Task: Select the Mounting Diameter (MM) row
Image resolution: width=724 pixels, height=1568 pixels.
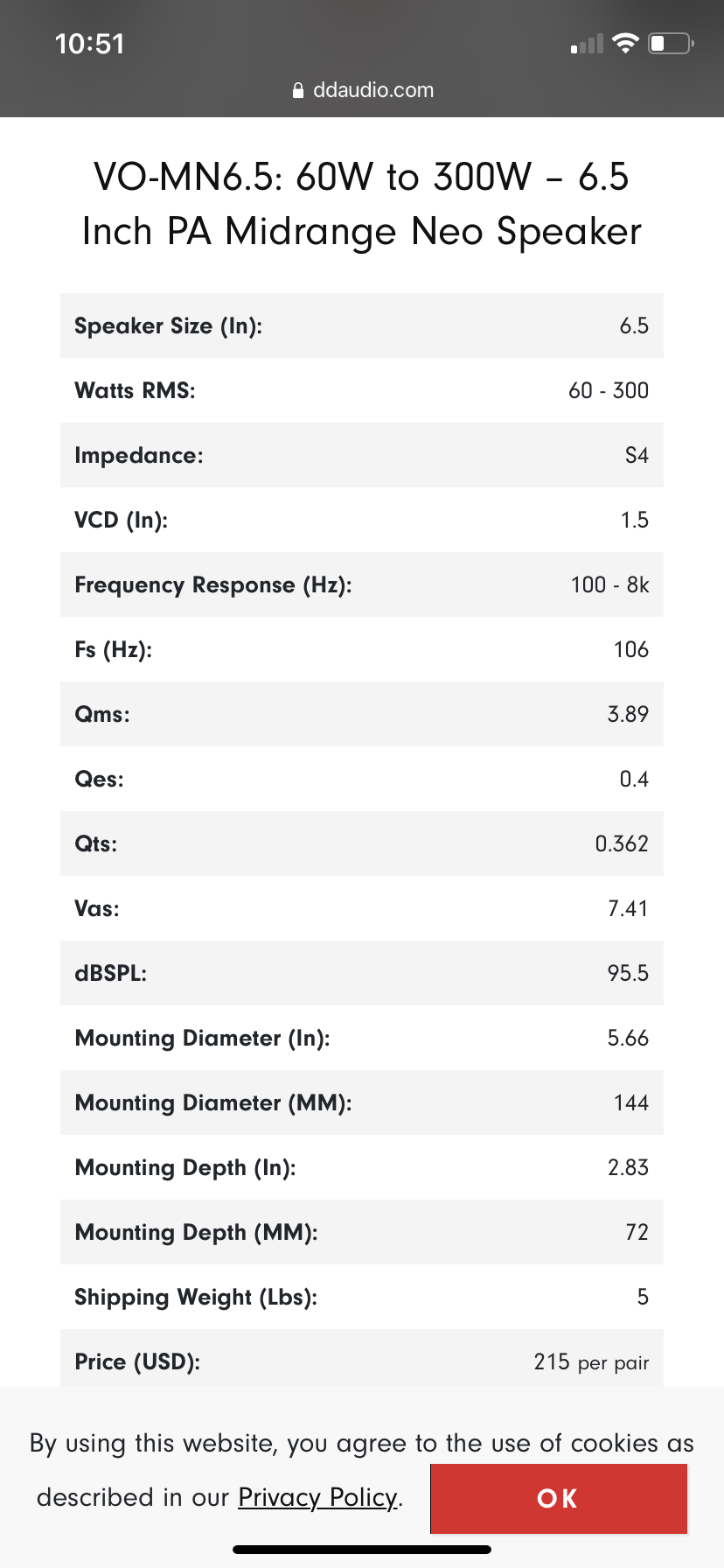Action: point(362,1102)
